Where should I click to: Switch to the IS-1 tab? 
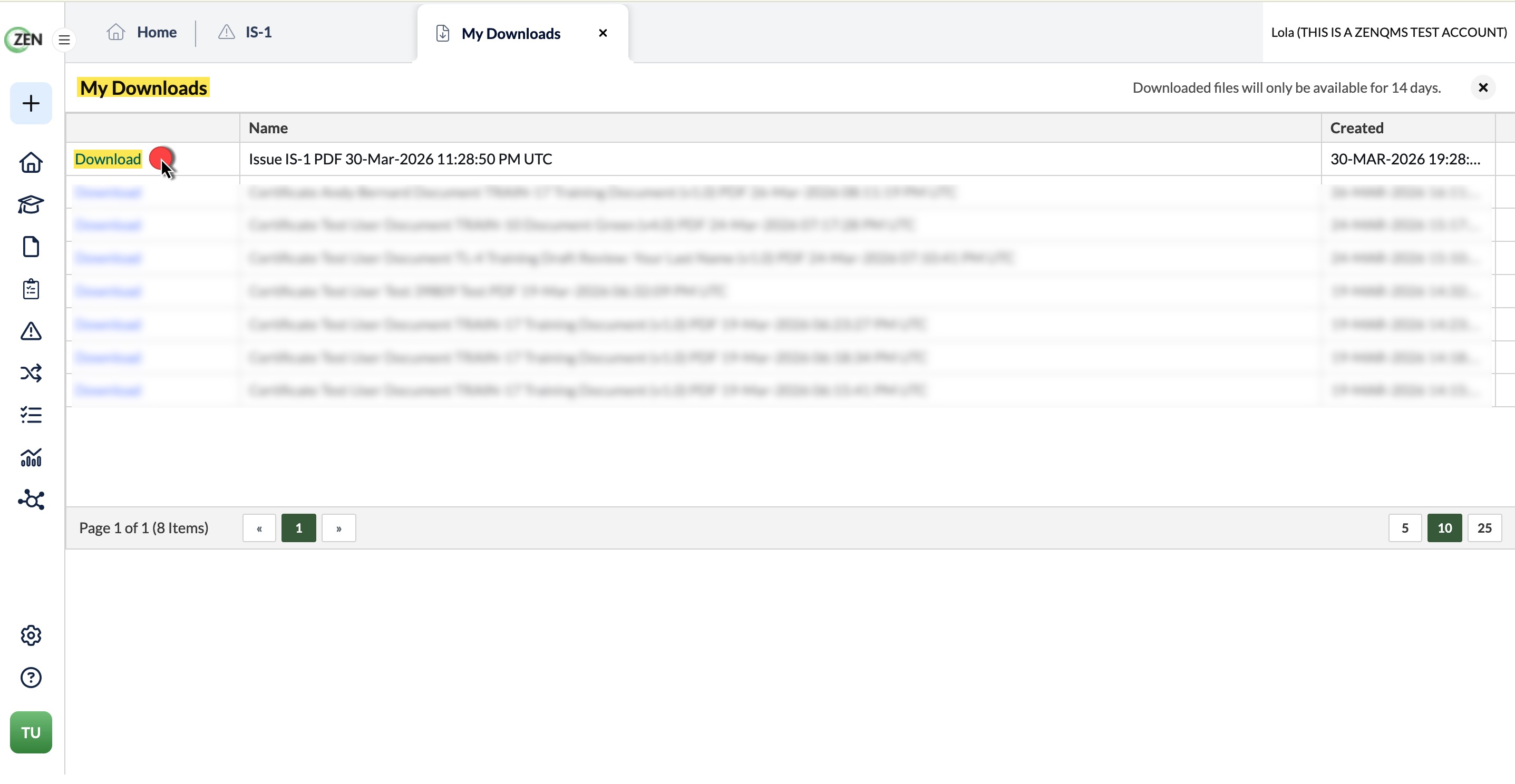245,32
